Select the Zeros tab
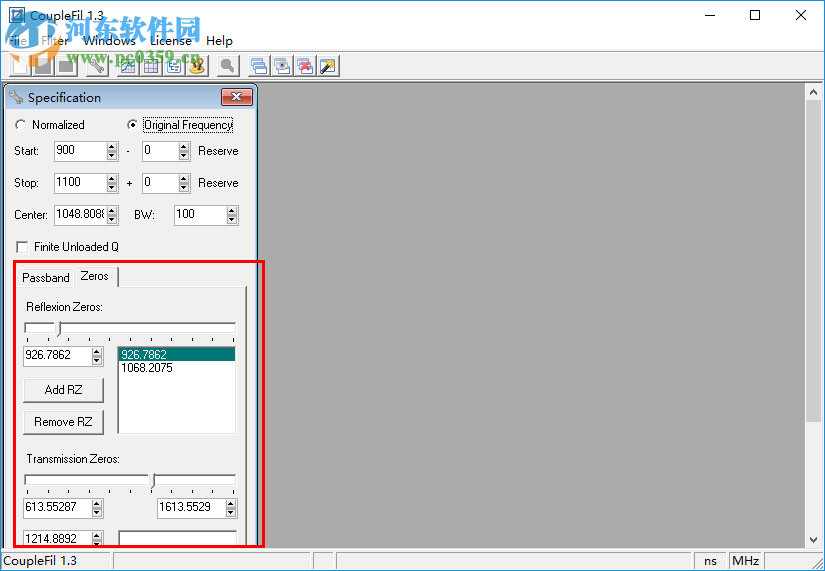Viewport: 825px width, 571px height. 95,276
